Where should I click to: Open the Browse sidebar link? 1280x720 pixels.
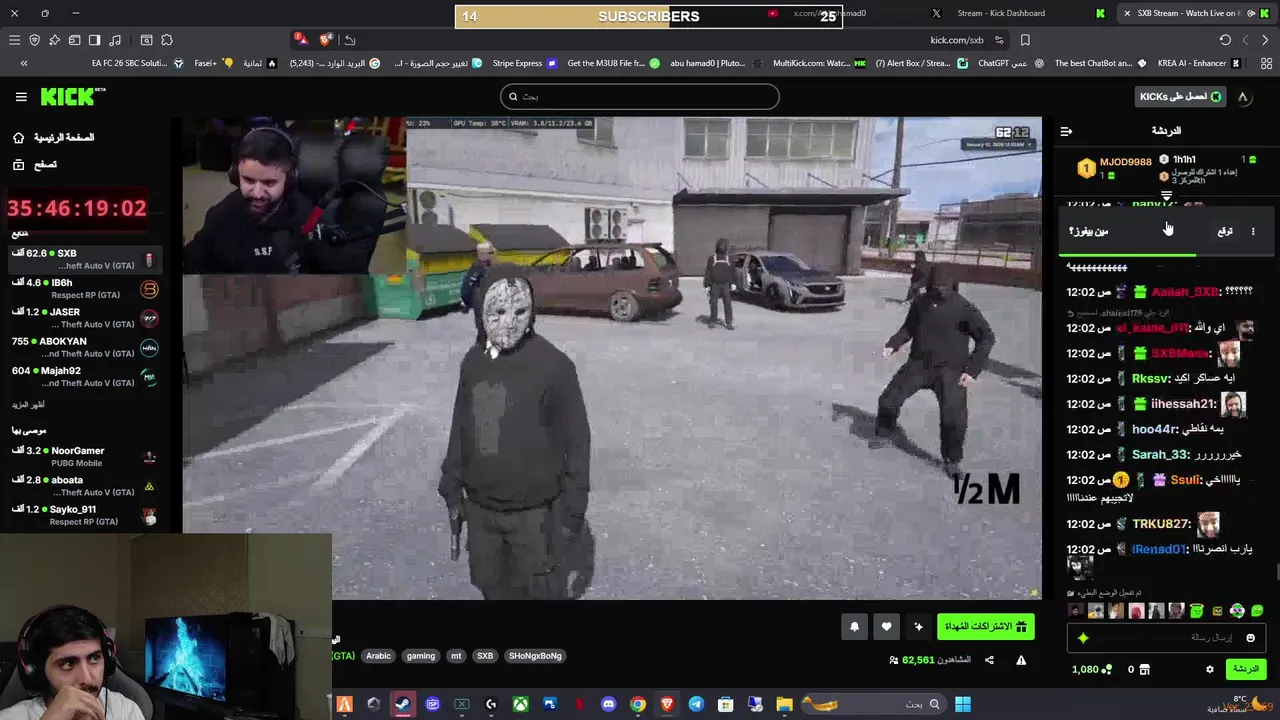coord(35,164)
